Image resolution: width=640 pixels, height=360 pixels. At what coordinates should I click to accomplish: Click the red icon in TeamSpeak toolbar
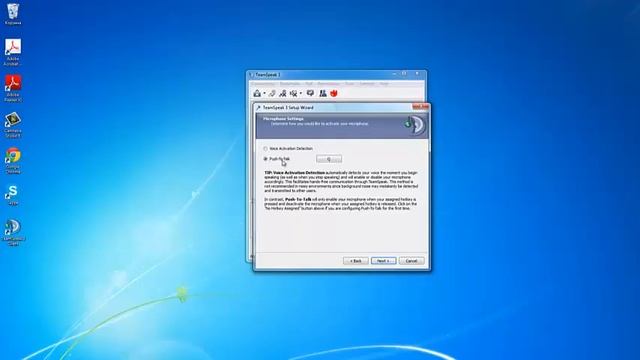coord(334,93)
